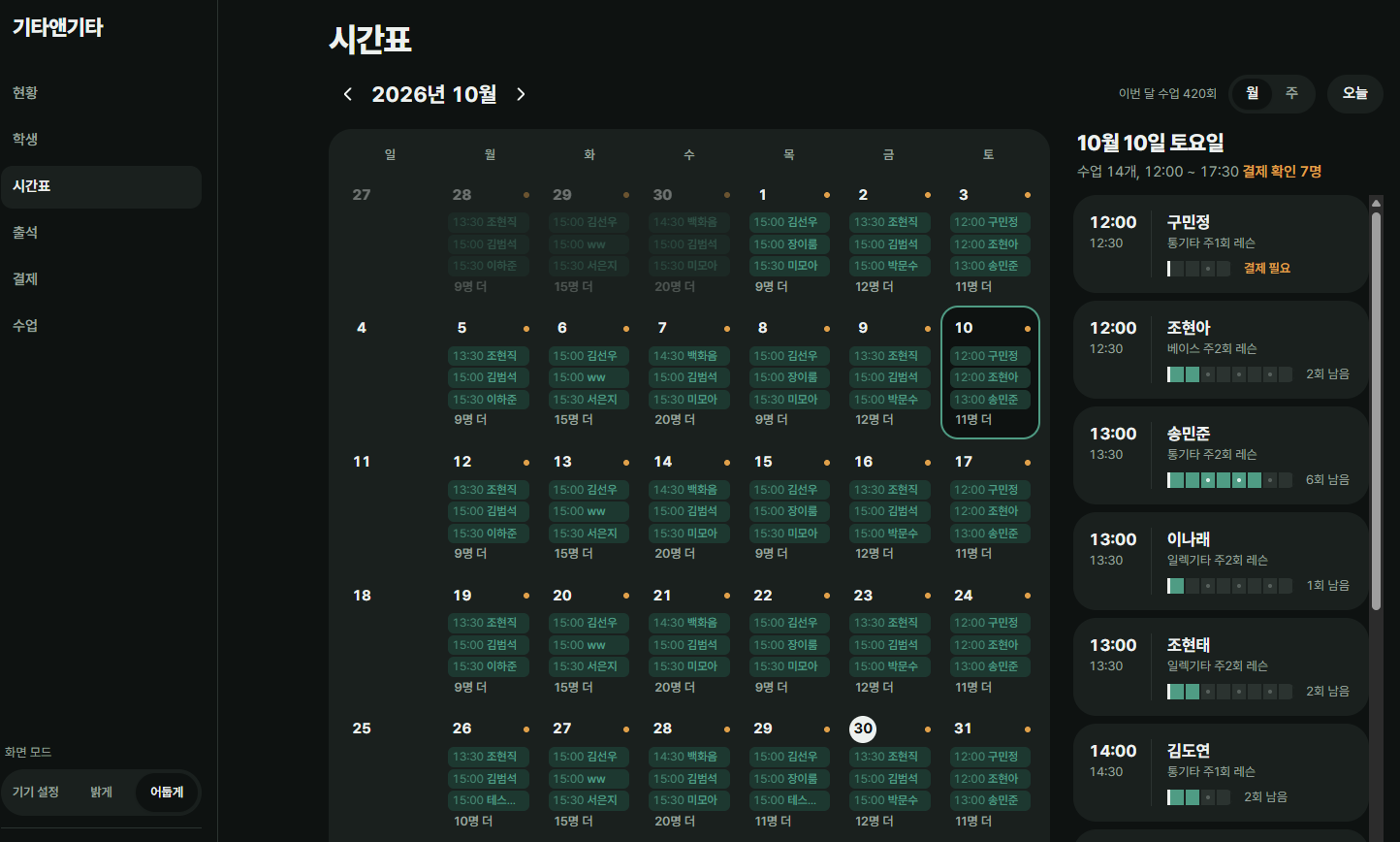Select October 1 date number

763,195
